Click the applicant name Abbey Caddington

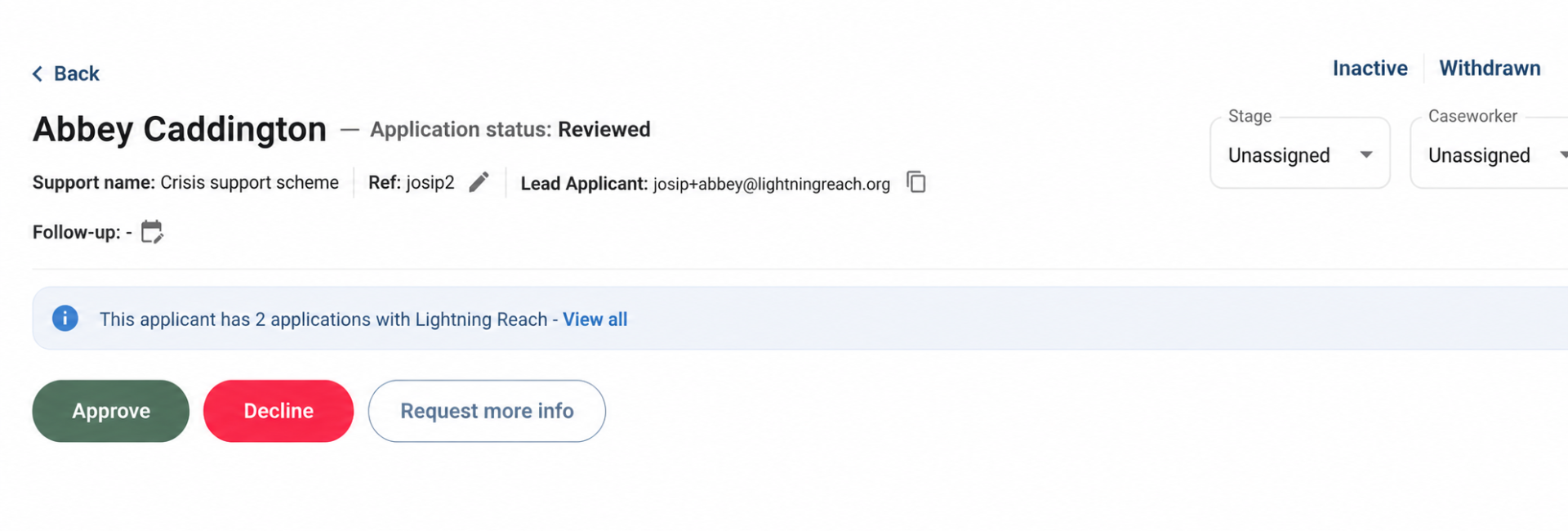[x=180, y=129]
